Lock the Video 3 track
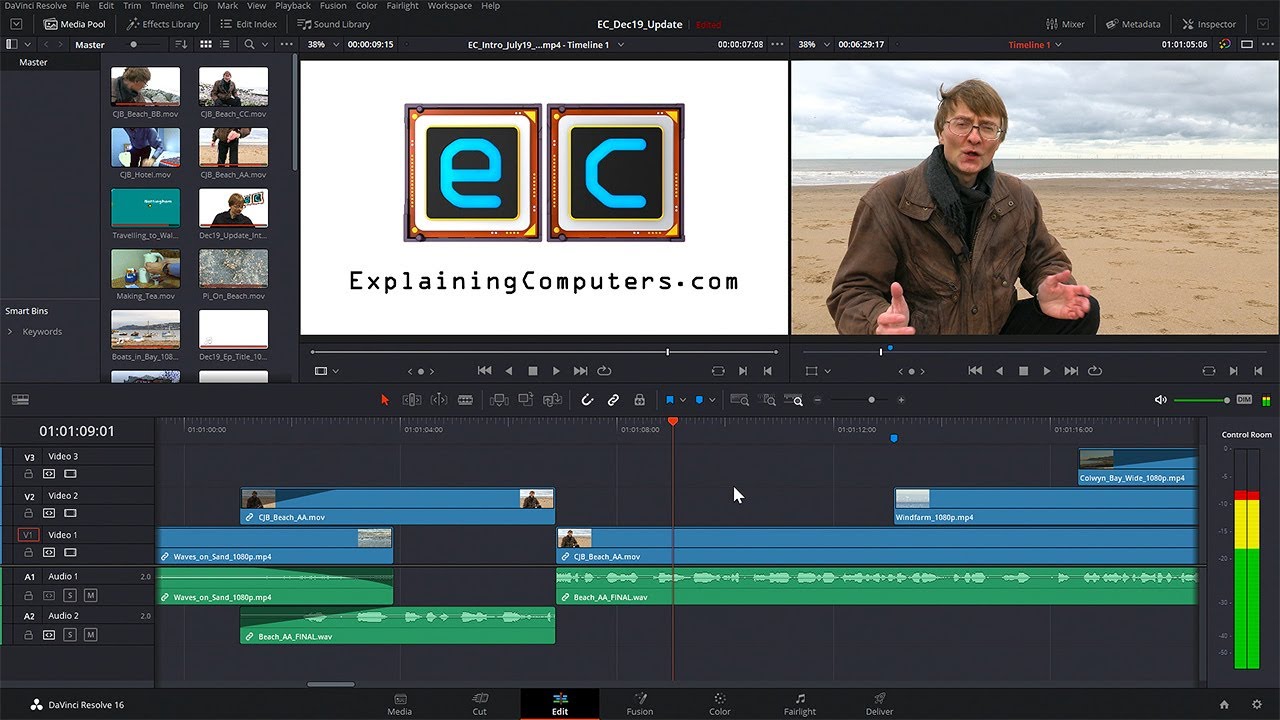Image resolution: width=1280 pixels, height=720 pixels. (x=29, y=474)
